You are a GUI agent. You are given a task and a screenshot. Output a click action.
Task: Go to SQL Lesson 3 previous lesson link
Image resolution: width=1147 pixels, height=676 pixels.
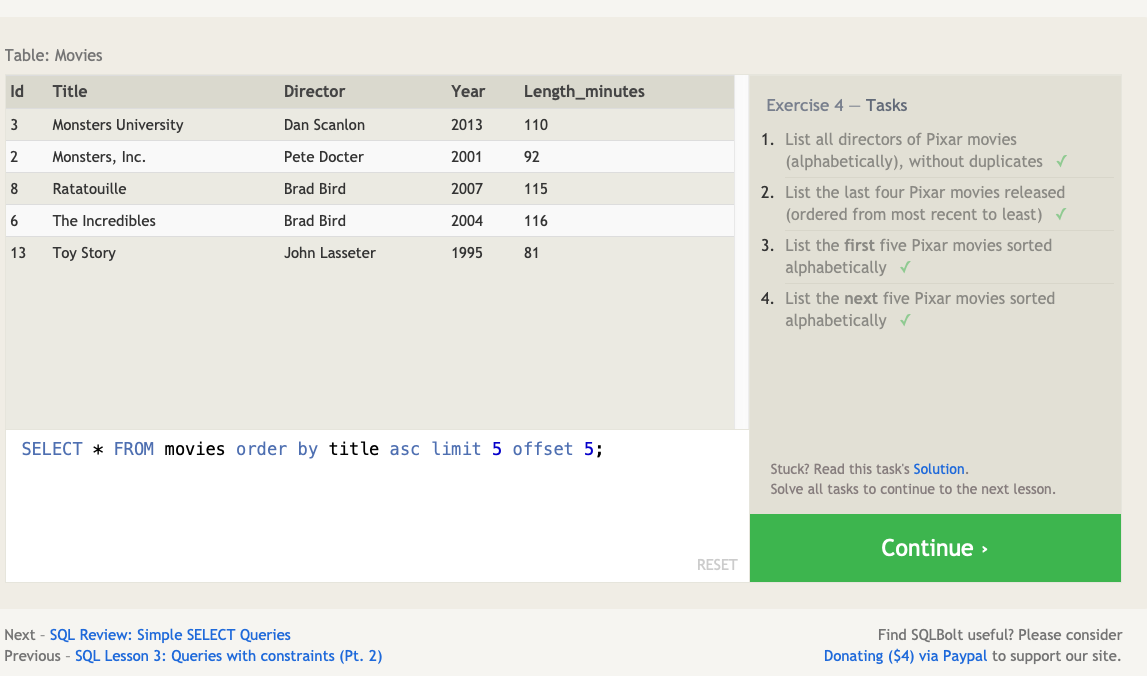228,656
